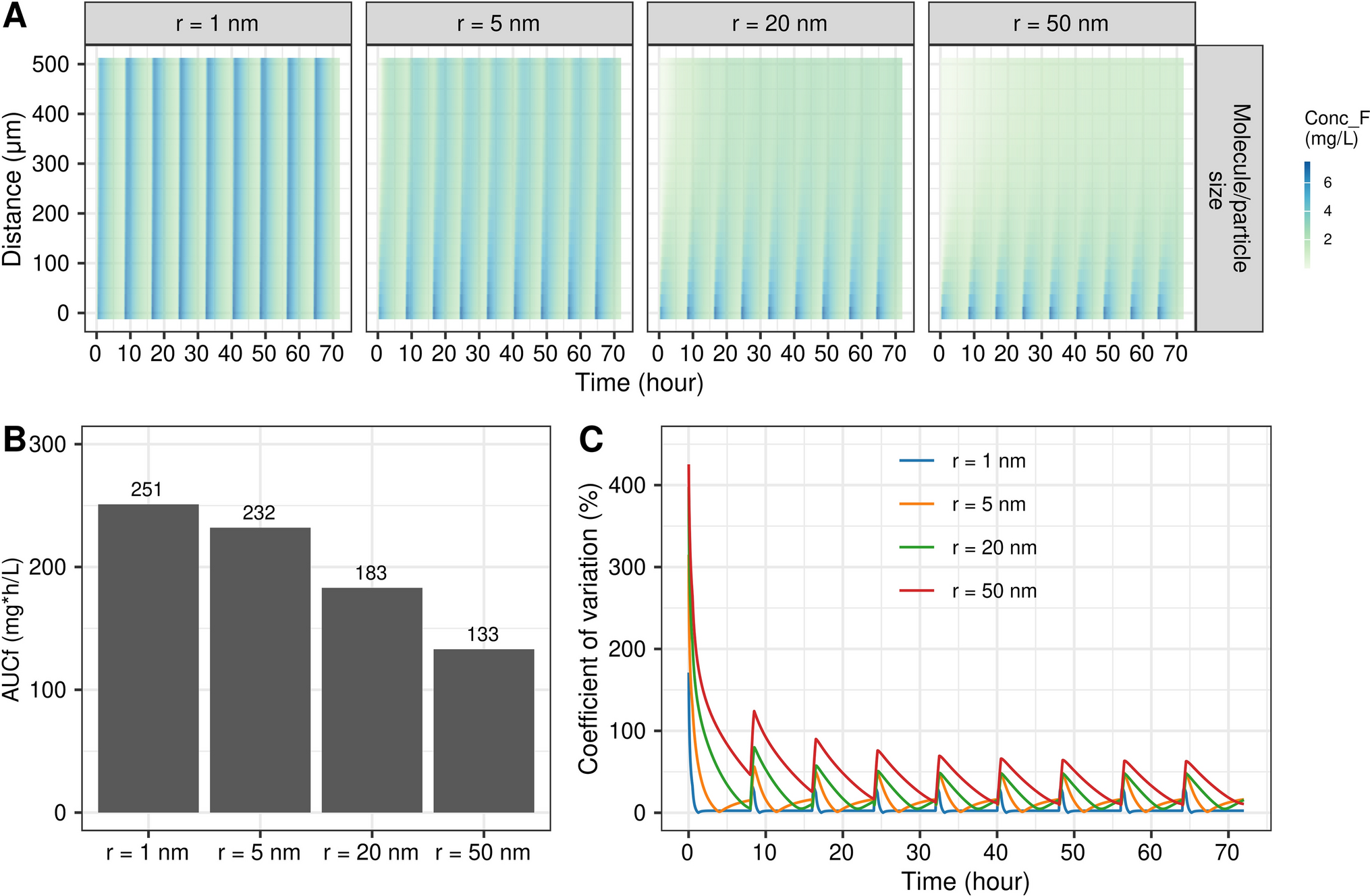Click the panel A letter label

coord(15,15)
